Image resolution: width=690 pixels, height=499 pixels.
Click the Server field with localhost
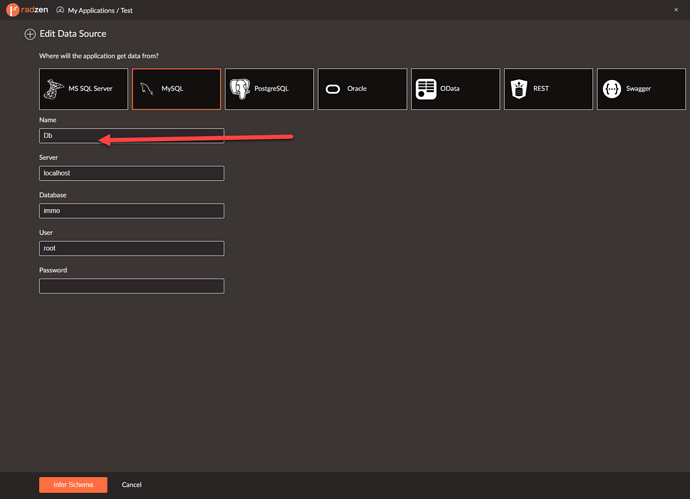pos(132,173)
